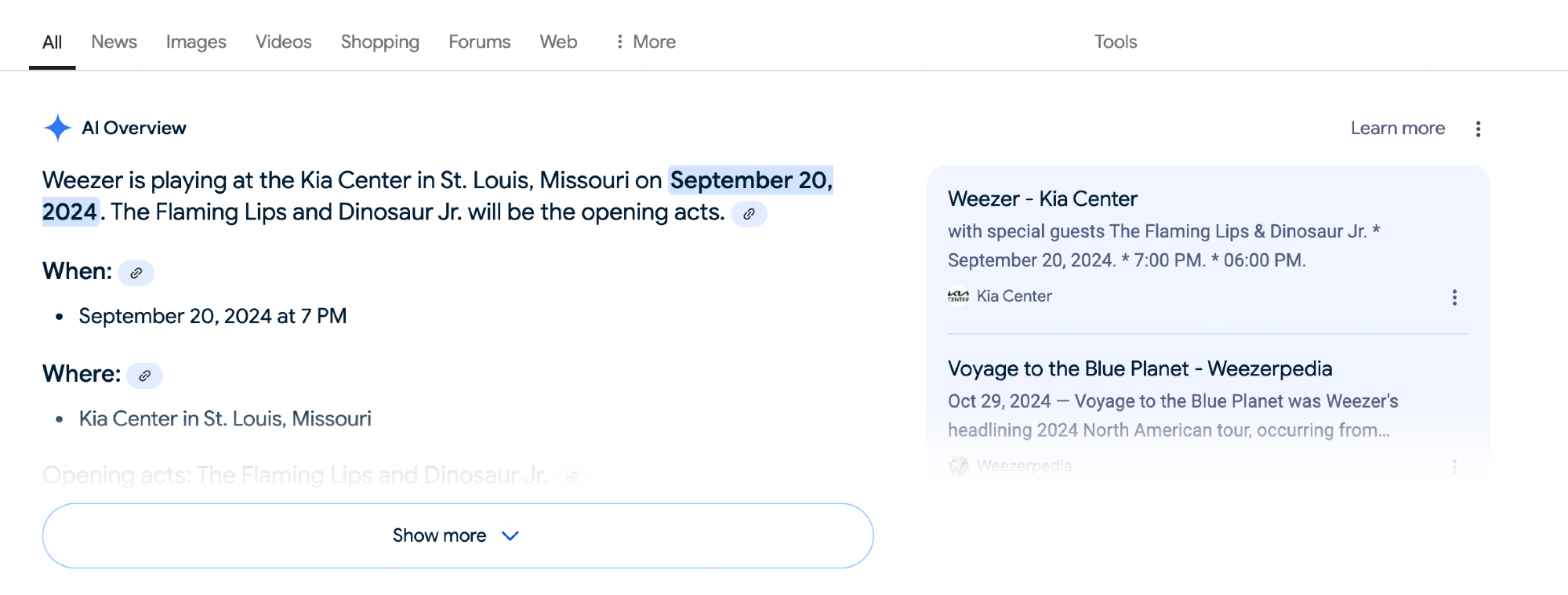
Task: Click the Kia Center site logo
Action: 958,296
